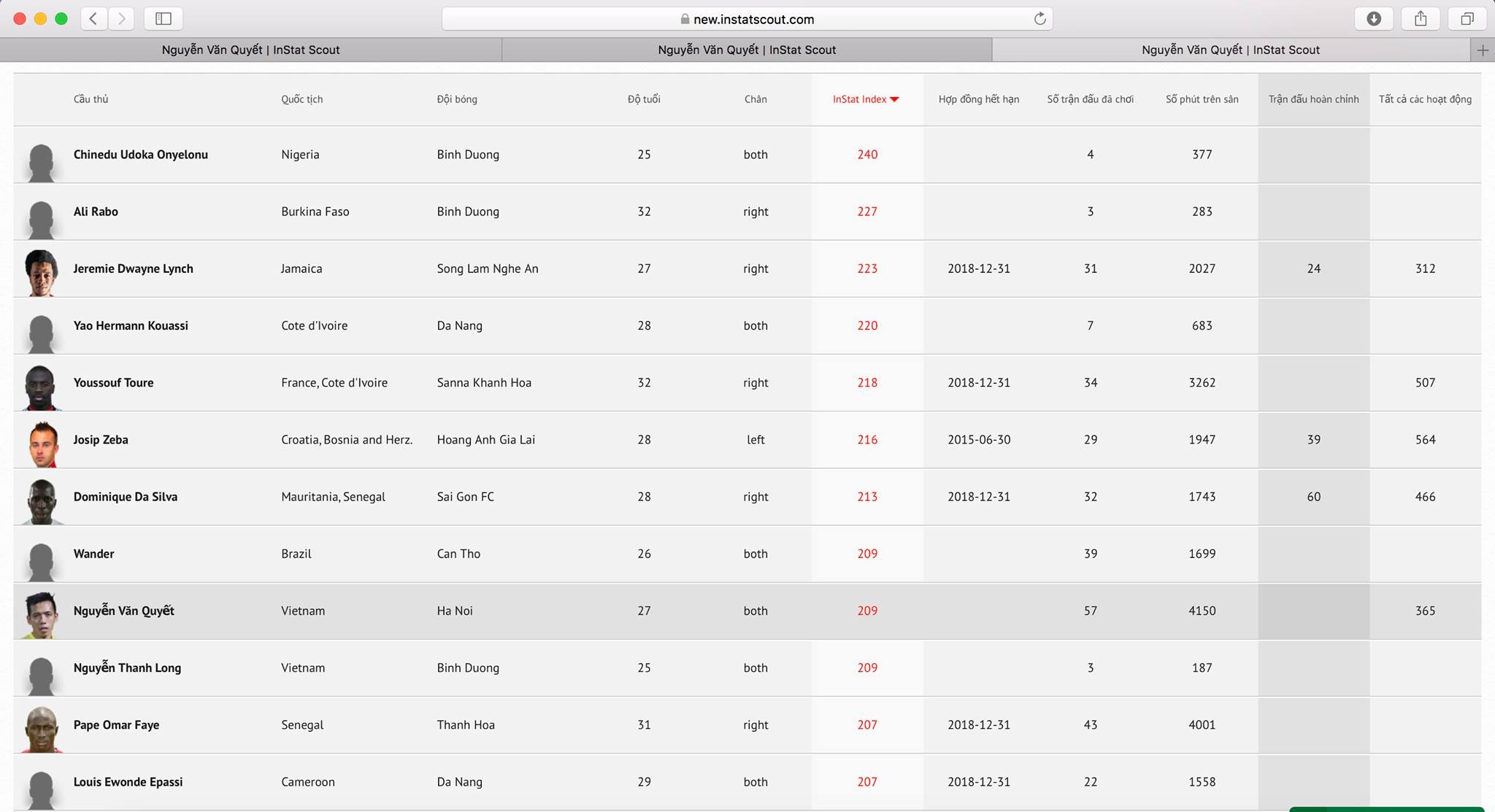The height and width of the screenshot is (812, 1495).
Task: Switch to the second Nguyễn Văn Quyết tab
Action: point(746,50)
